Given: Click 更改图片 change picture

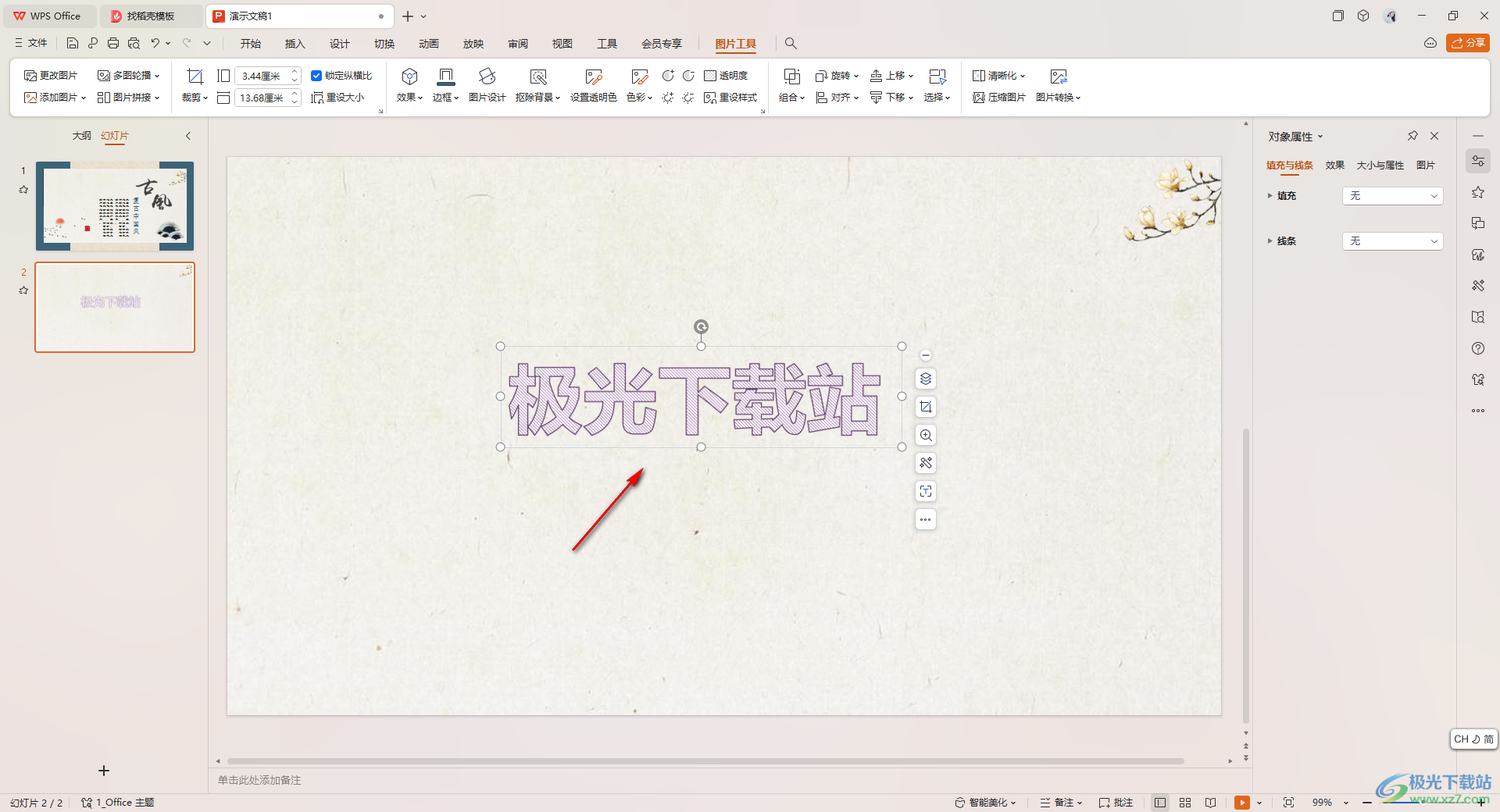Looking at the screenshot, I should pyautogui.click(x=51, y=76).
